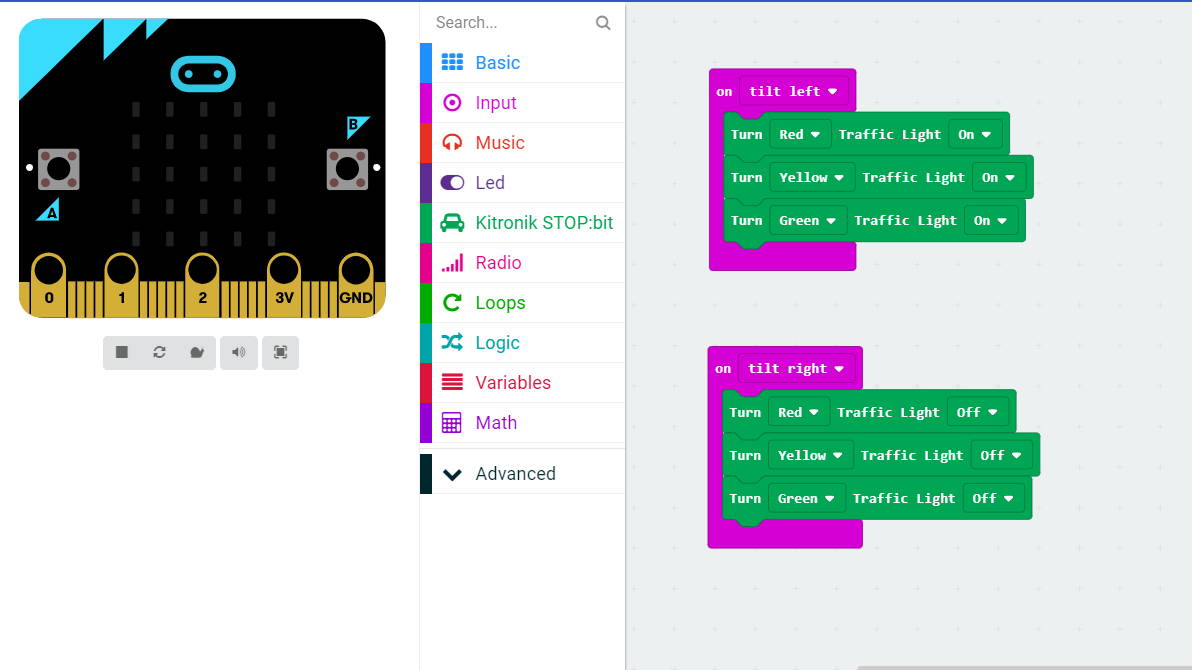Click pin 0 on the micro:bit
Viewport: 1192px width, 670px height.
pyautogui.click(x=49, y=284)
